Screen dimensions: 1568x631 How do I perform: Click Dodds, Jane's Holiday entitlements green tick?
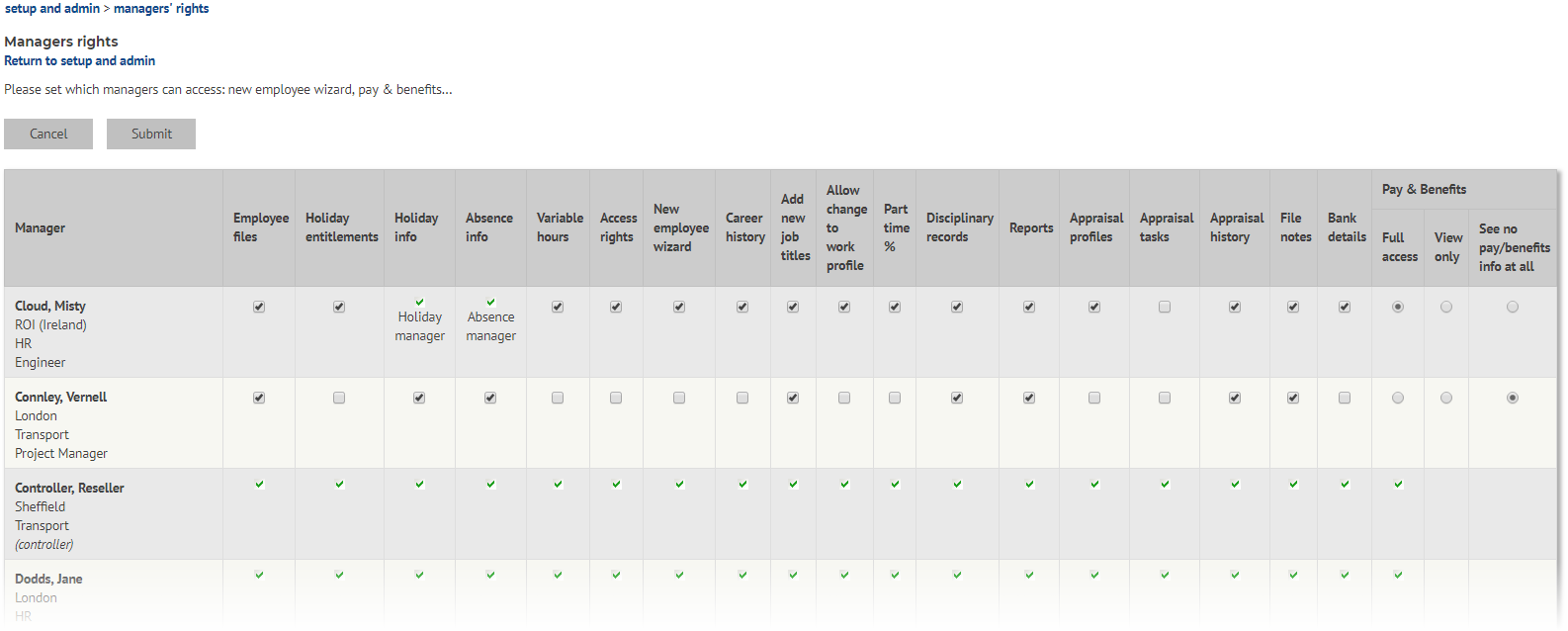point(339,575)
